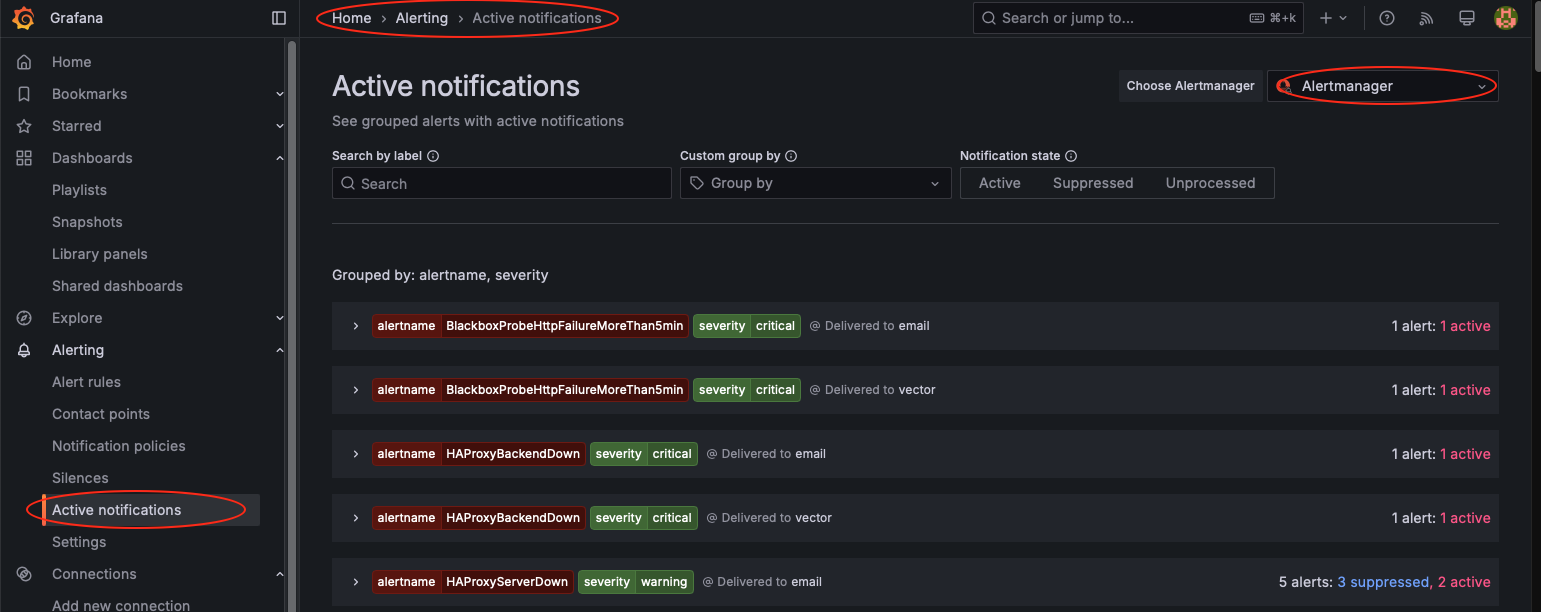Image resolution: width=1541 pixels, height=612 pixels.
Task: Select the Active notification state filter
Action: coord(999,183)
